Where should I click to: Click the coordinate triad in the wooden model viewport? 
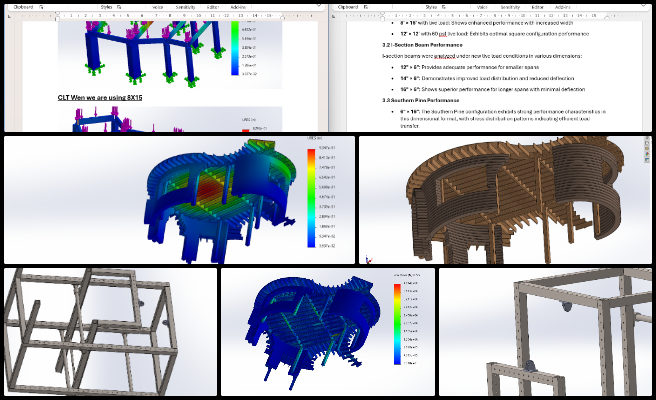[x=368, y=259]
